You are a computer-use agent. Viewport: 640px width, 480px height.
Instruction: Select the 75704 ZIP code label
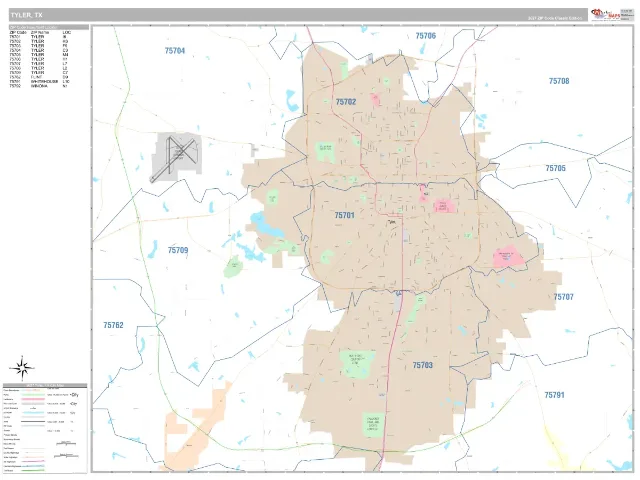175,51
